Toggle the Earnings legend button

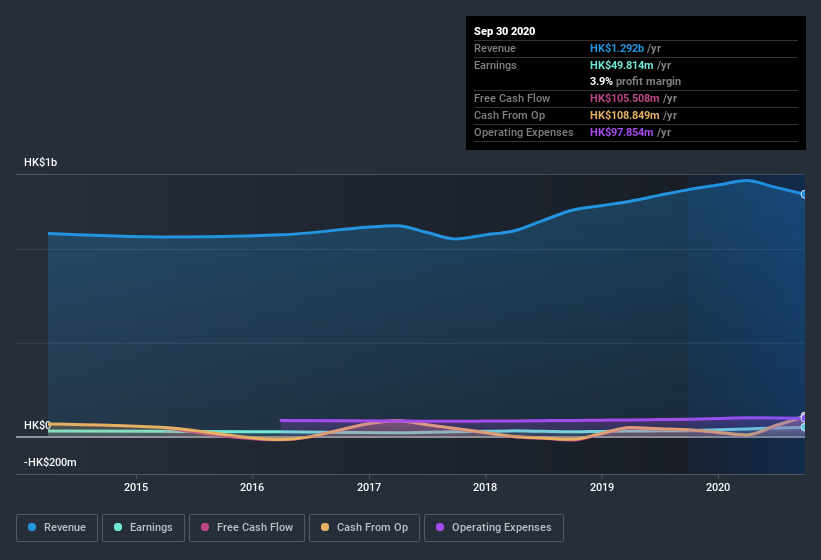tap(143, 528)
